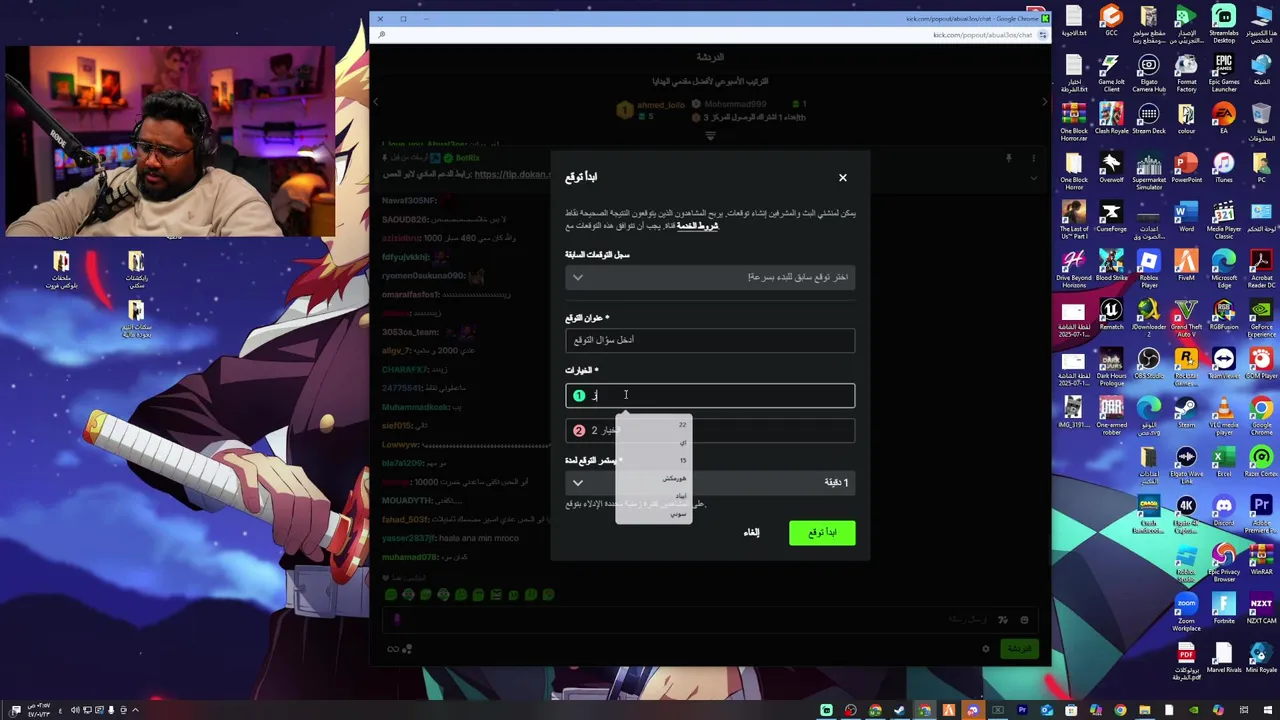This screenshot has width=1280, height=720.
Task: Open Razer Cortex desktop shortcut
Action: (1261, 461)
